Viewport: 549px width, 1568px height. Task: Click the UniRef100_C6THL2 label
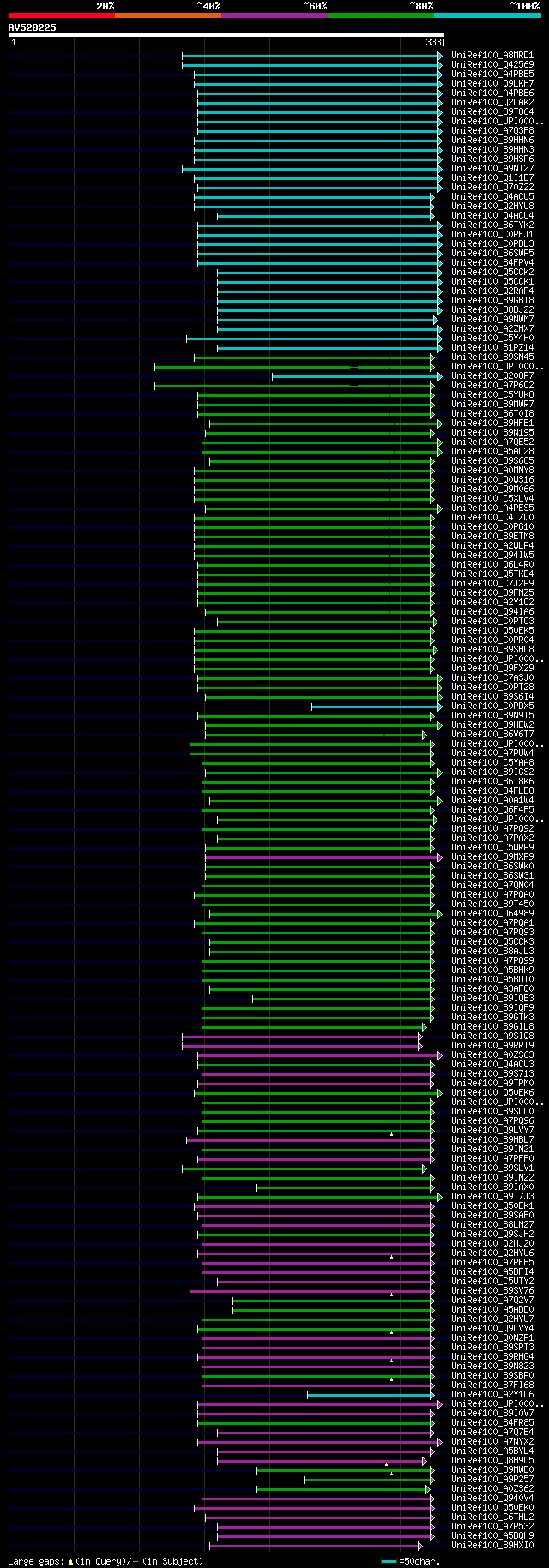pyautogui.click(x=492, y=1517)
